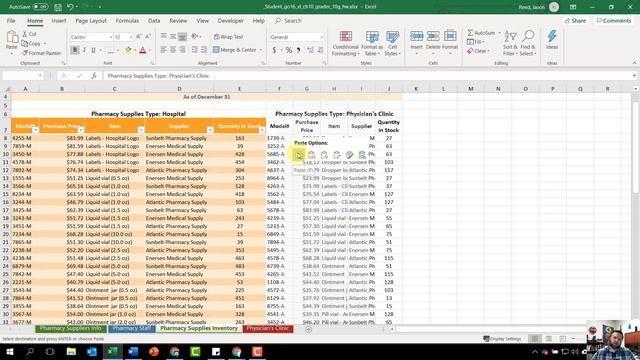Screen dimensions: 640x360
Task: Switch to the Page Layout ribbon tab
Action: (x=91, y=20)
